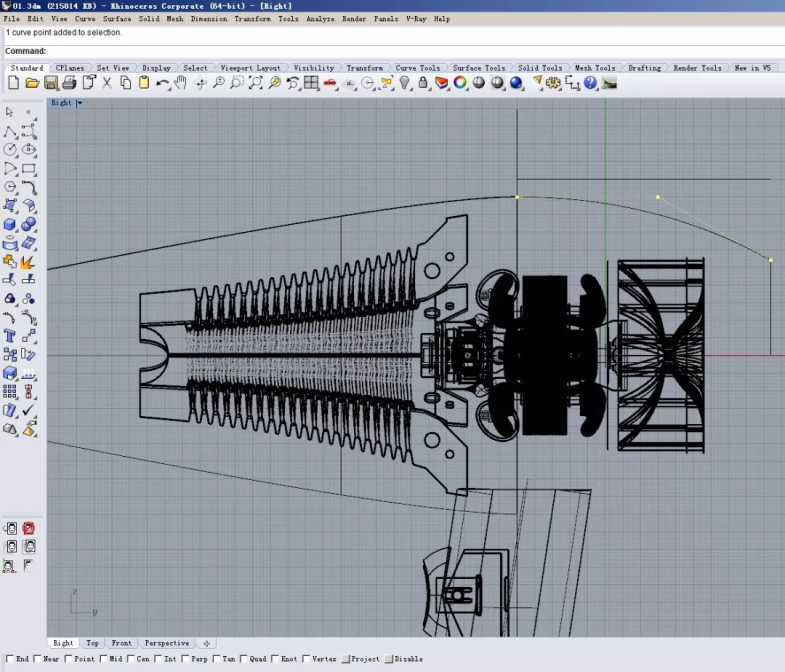Select the Pan view hand icon
Screen dimensions: 785x672
point(180,83)
